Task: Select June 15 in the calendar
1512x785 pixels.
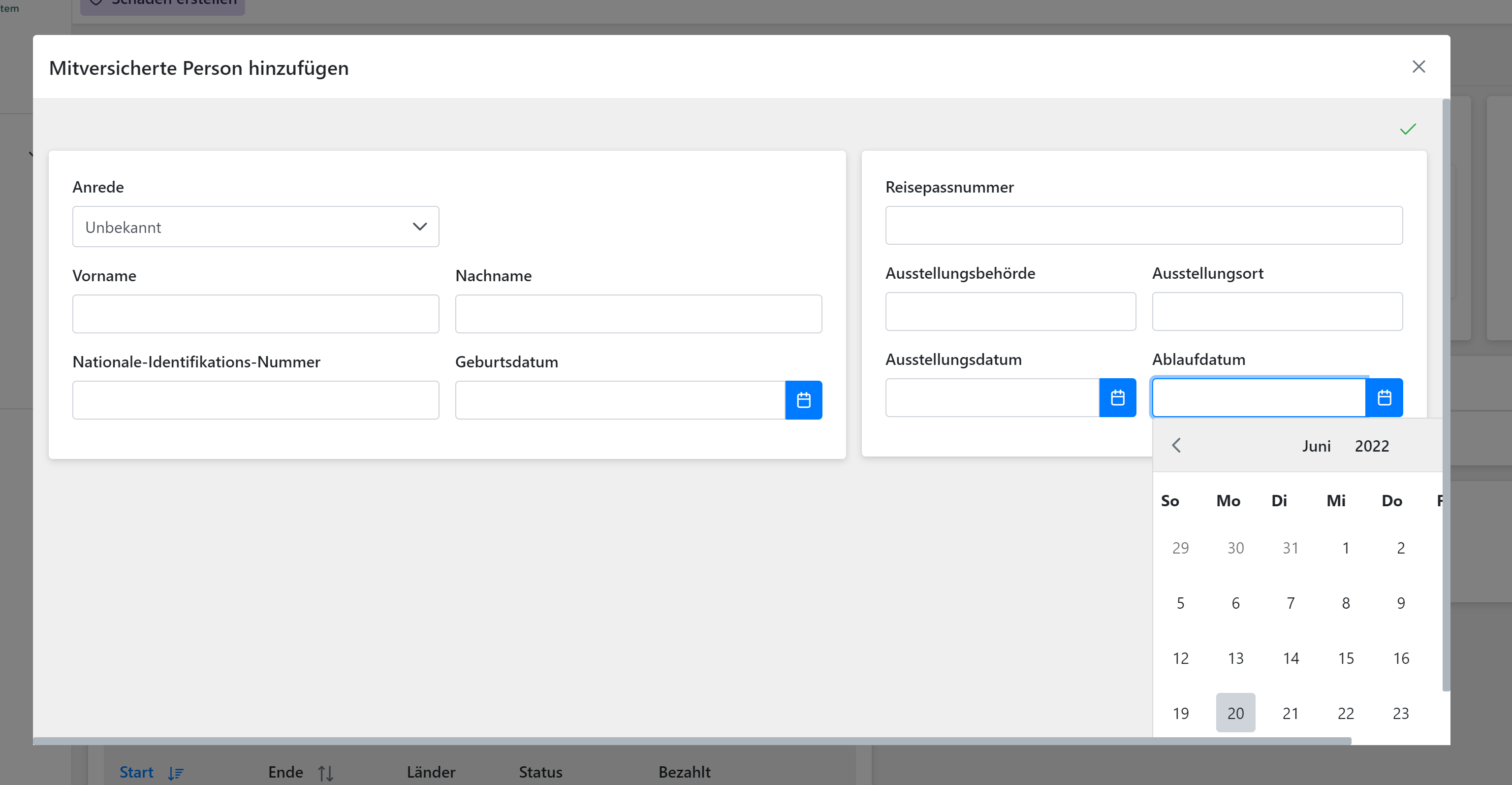Action: click(x=1346, y=657)
